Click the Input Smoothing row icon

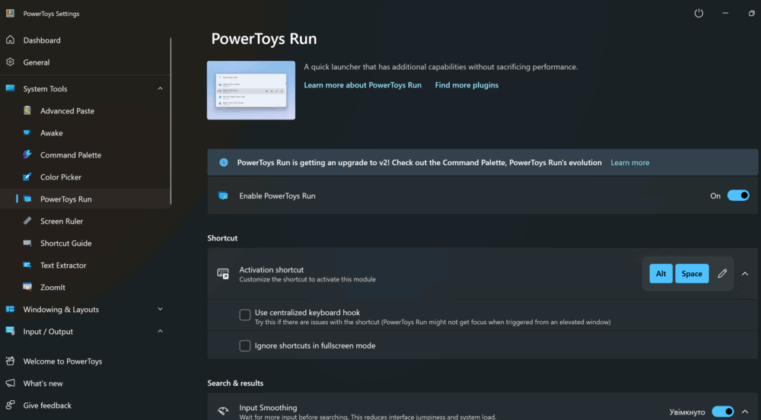click(x=223, y=411)
